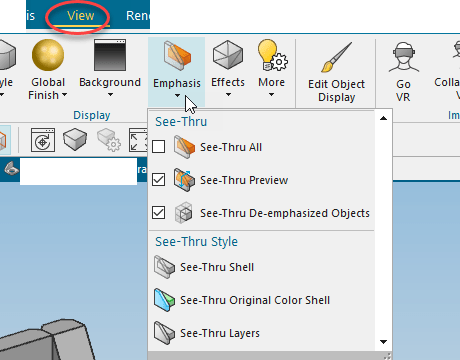460x360 pixels.
Task: Uncheck the See-Thru Preview checkbox
Action: pos(158,179)
